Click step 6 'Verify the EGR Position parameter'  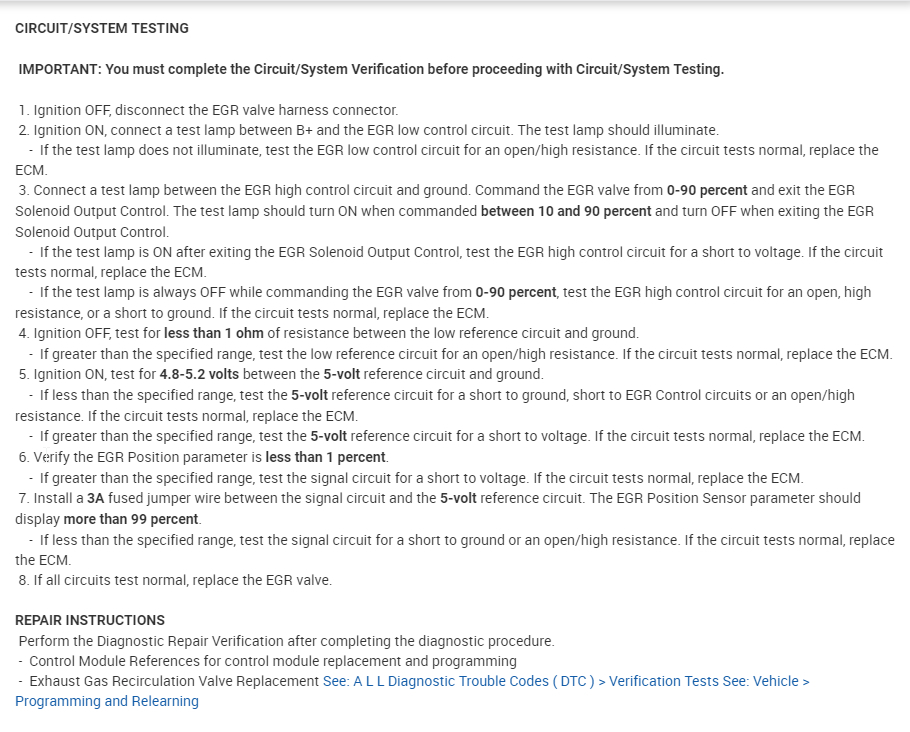140,457
